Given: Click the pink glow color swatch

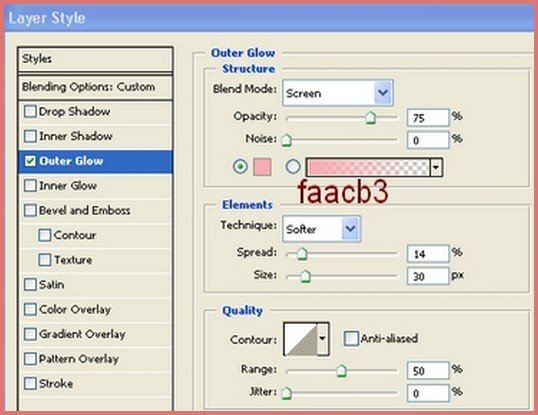Looking at the screenshot, I should (x=262, y=167).
